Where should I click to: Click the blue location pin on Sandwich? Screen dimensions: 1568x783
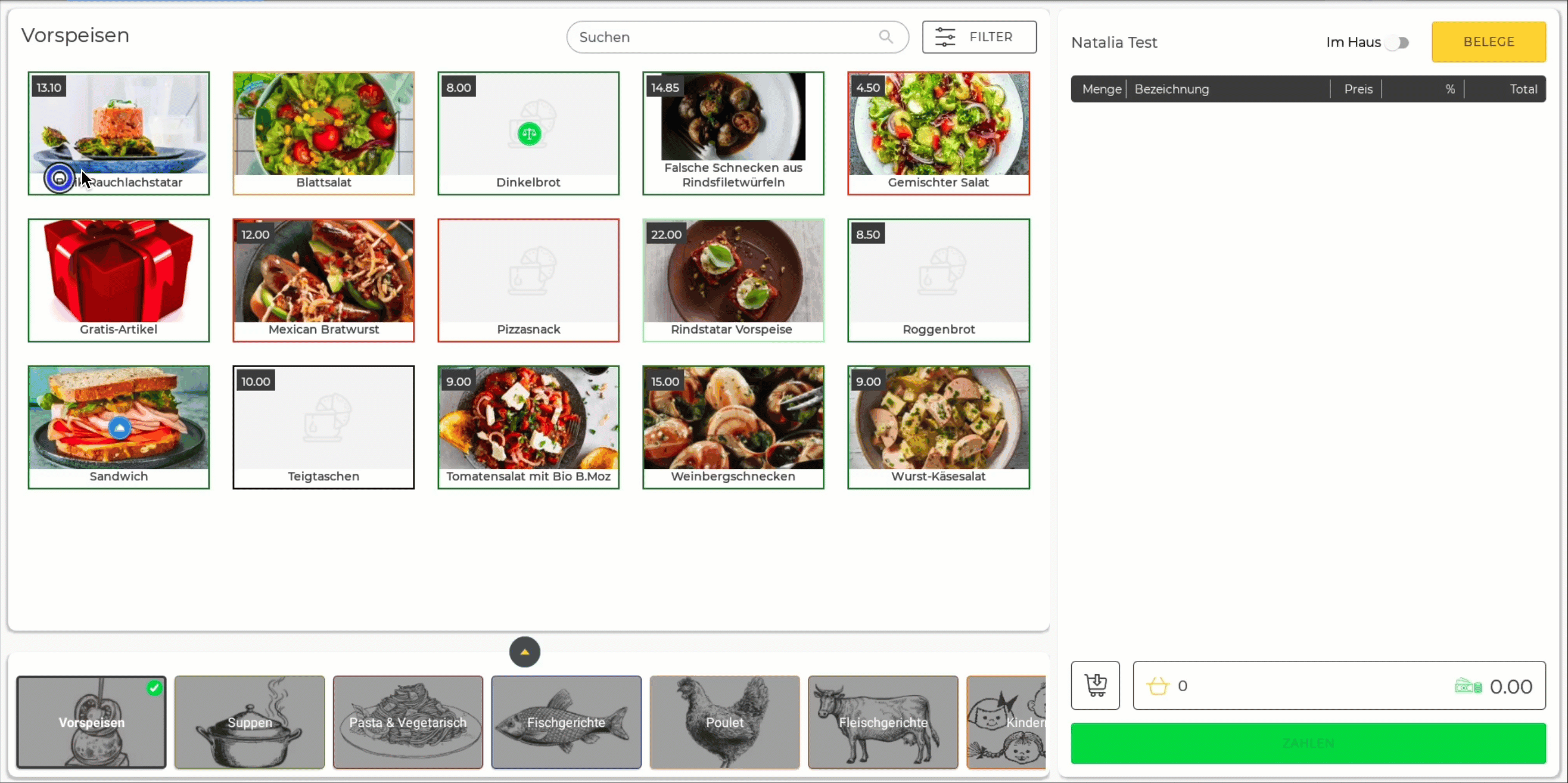click(118, 428)
